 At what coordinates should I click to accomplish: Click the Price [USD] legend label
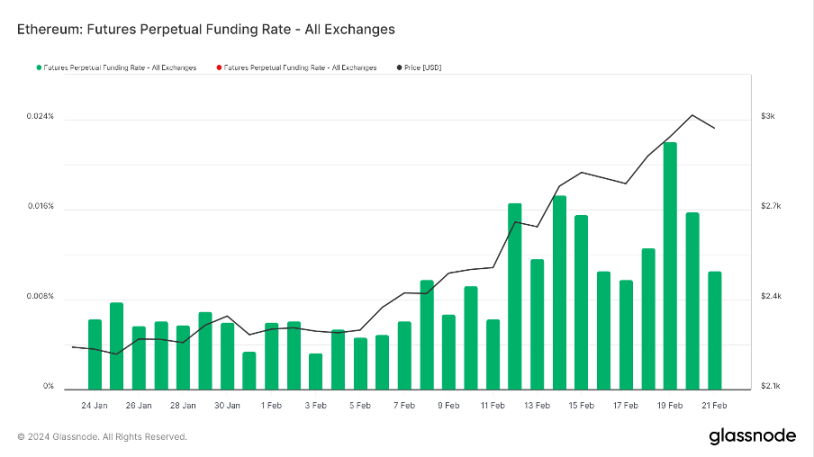click(x=423, y=68)
